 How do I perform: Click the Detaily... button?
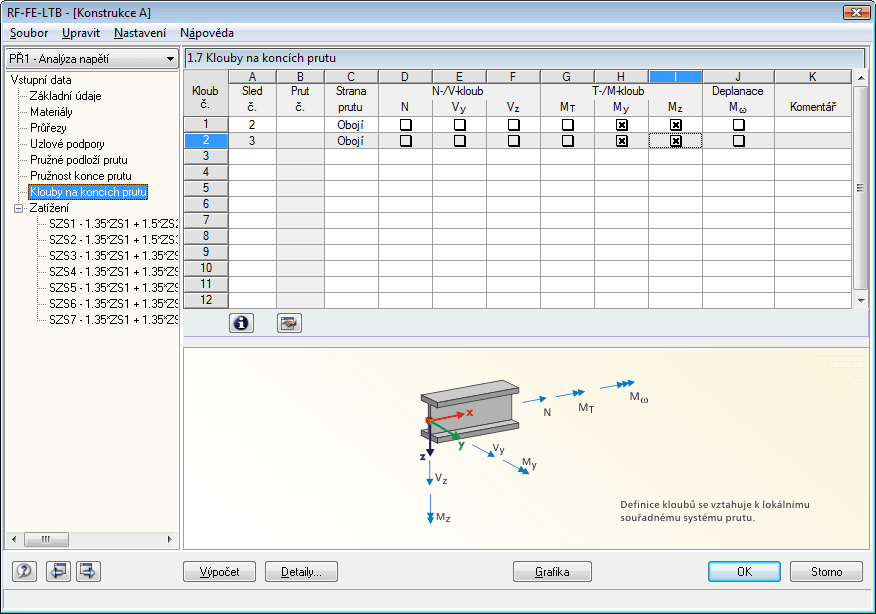coord(301,572)
